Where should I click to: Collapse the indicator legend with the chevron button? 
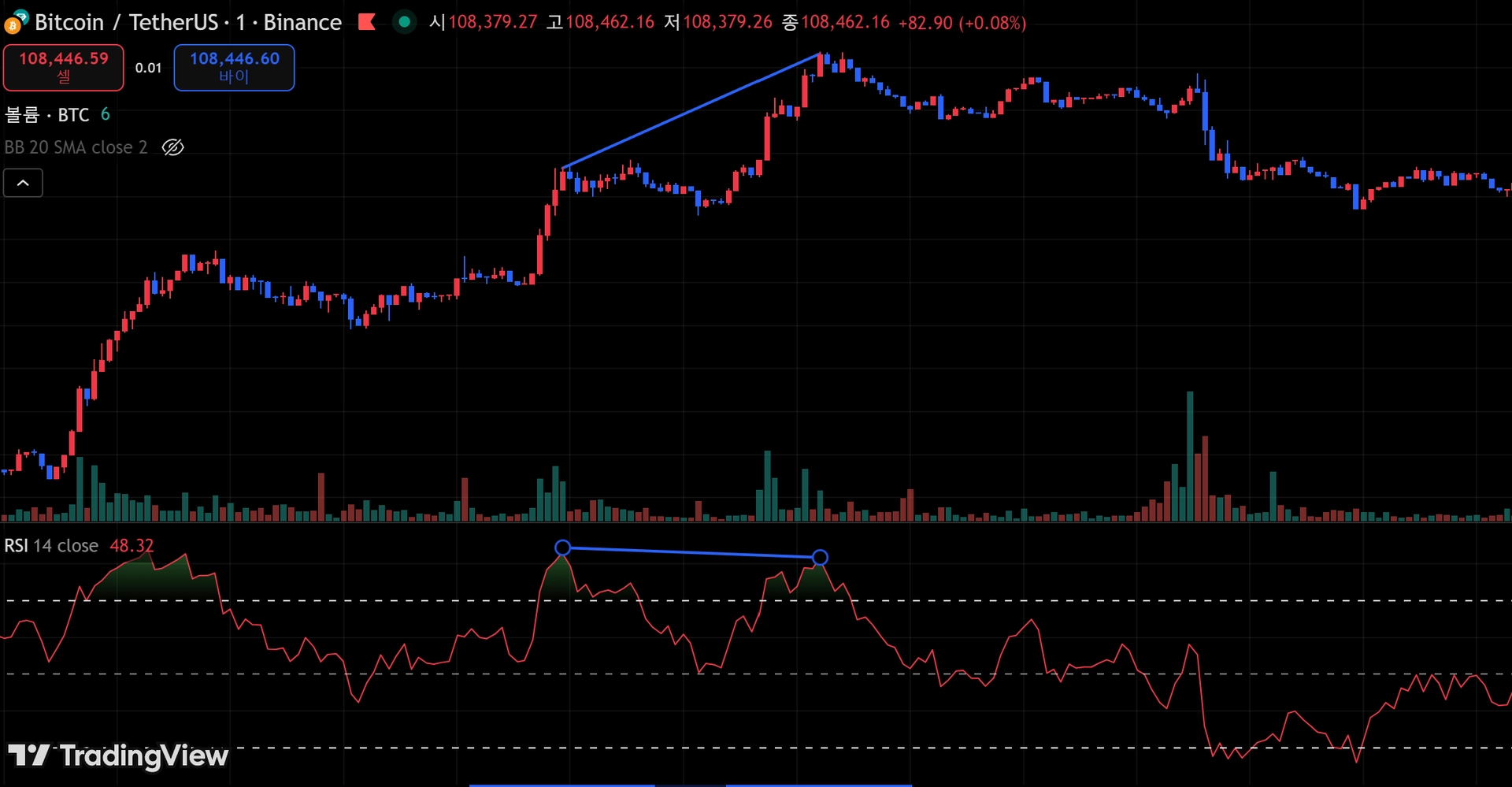(x=24, y=183)
